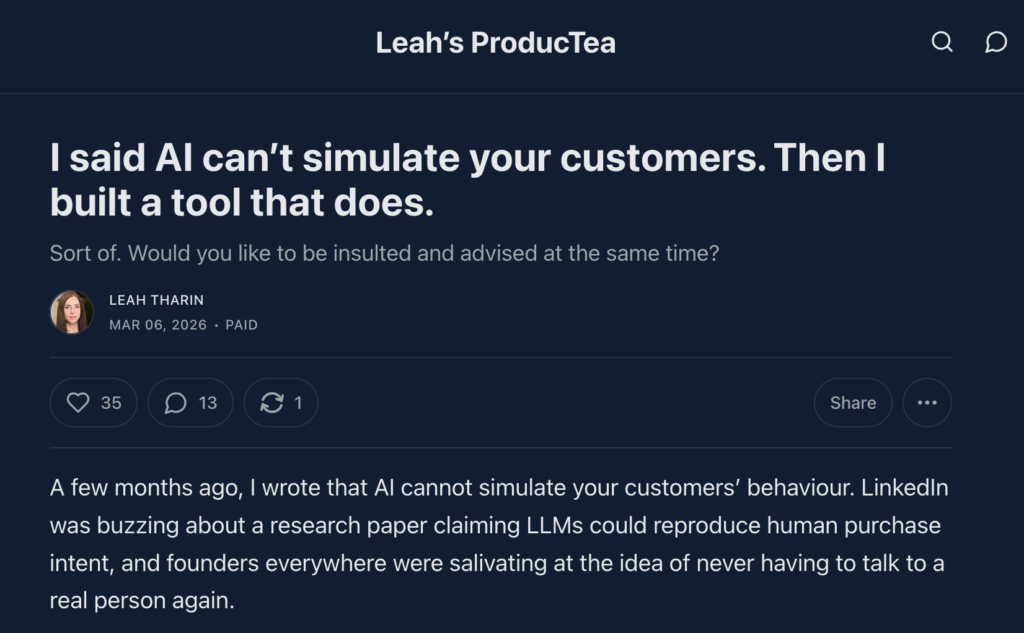Click the PAID label beside the date
Viewport: 1024px width, 633px height.
(241, 325)
